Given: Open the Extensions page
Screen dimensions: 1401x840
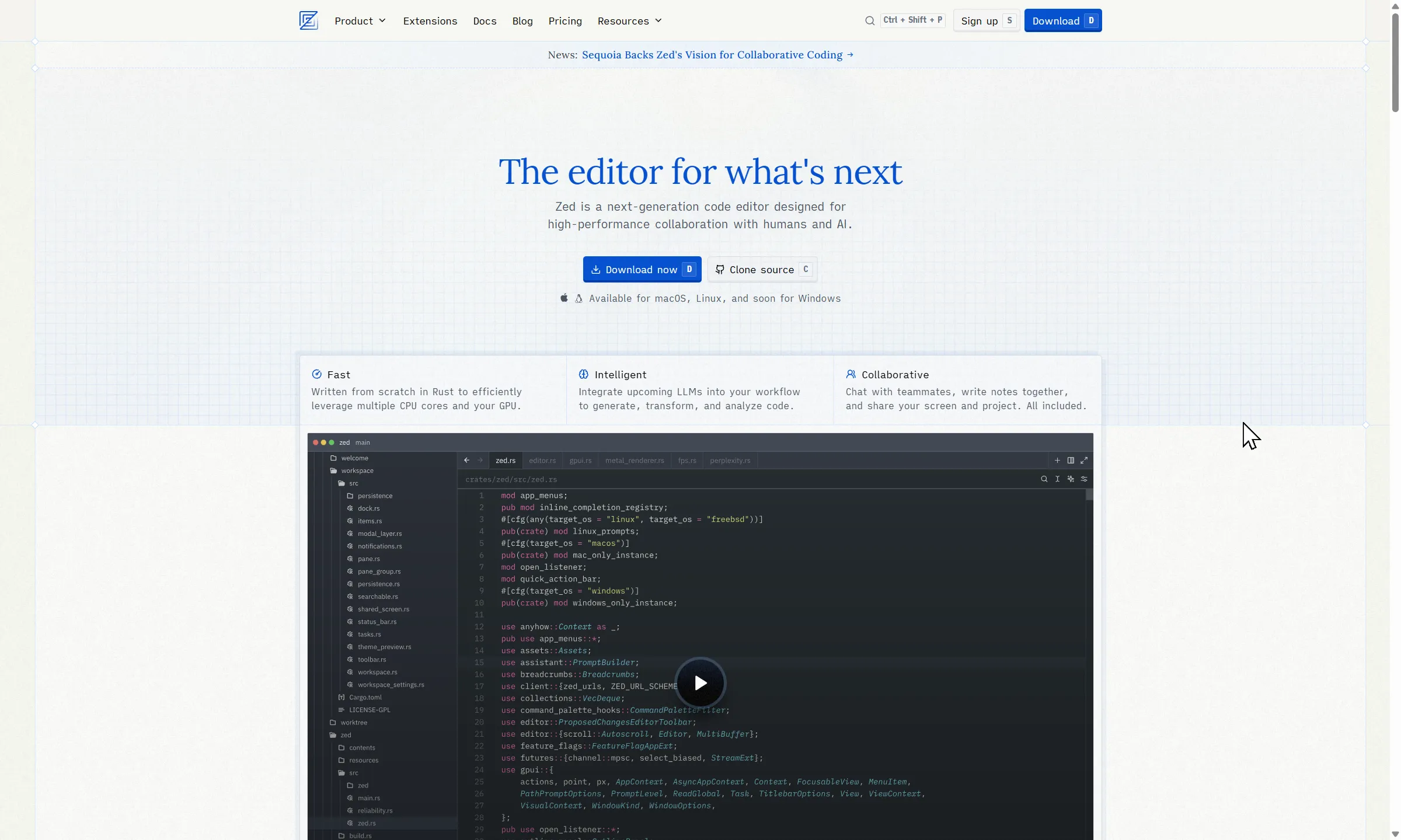Looking at the screenshot, I should [x=430, y=21].
